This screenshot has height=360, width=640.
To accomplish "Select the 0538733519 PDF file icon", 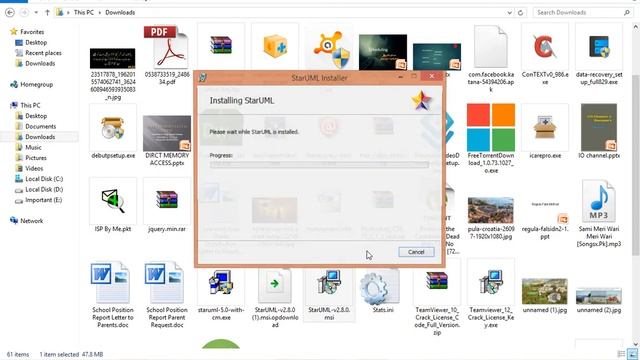I will pos(167,47).
